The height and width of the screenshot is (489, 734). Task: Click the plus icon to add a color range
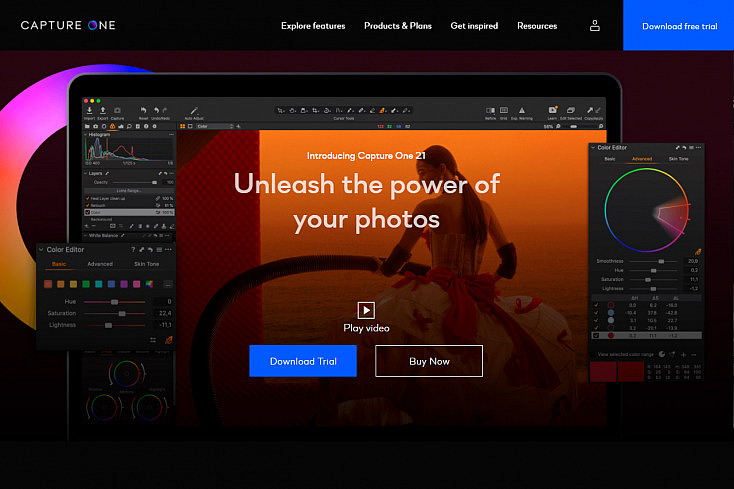(683, 354)
